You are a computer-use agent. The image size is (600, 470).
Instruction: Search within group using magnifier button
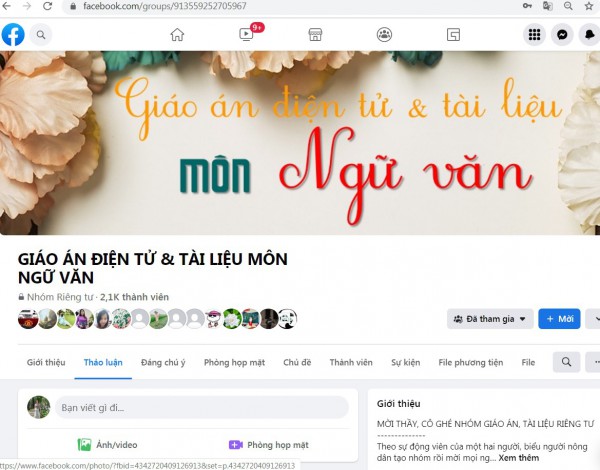566,362
